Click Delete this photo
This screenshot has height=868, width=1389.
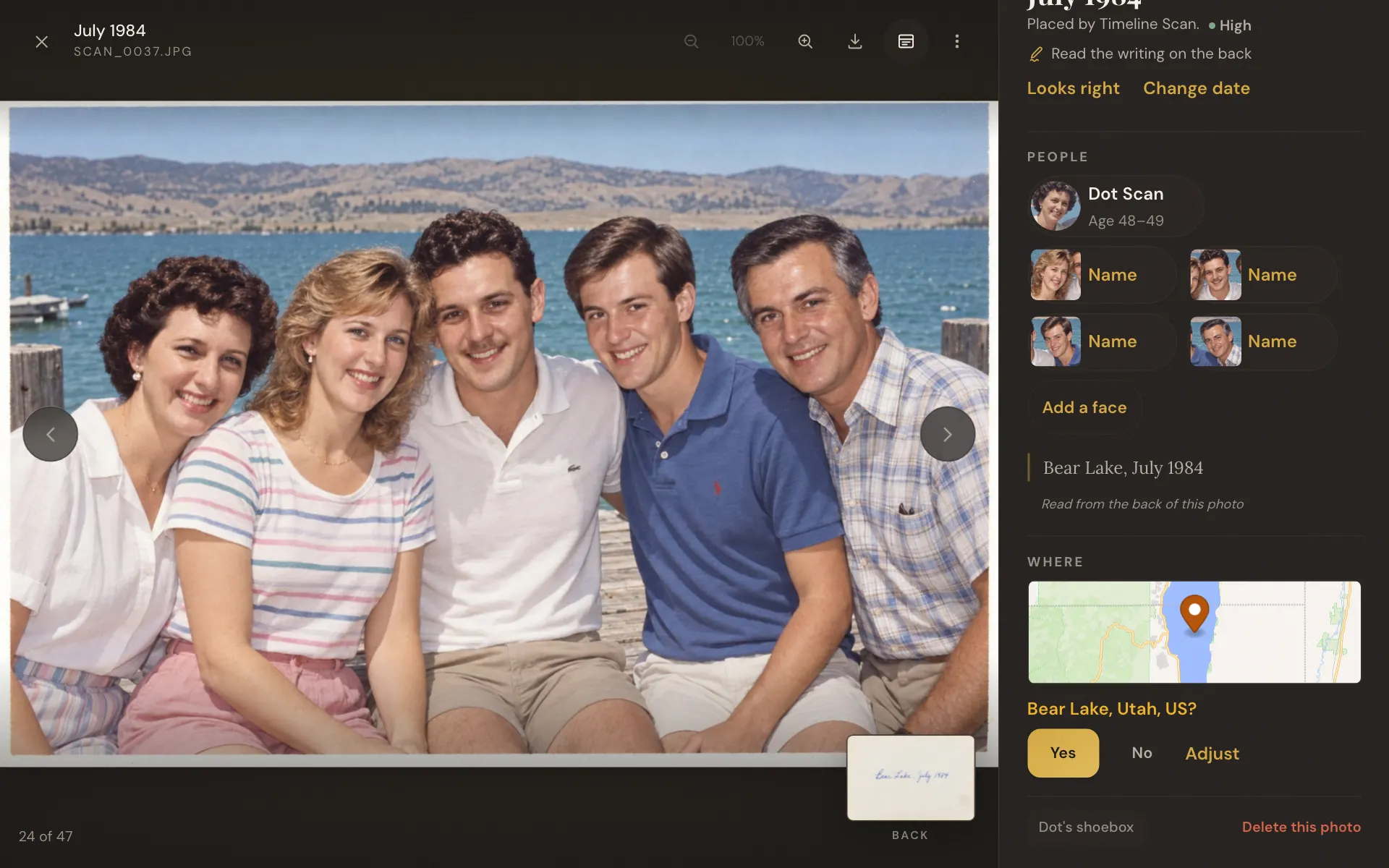click(1301, 827)
